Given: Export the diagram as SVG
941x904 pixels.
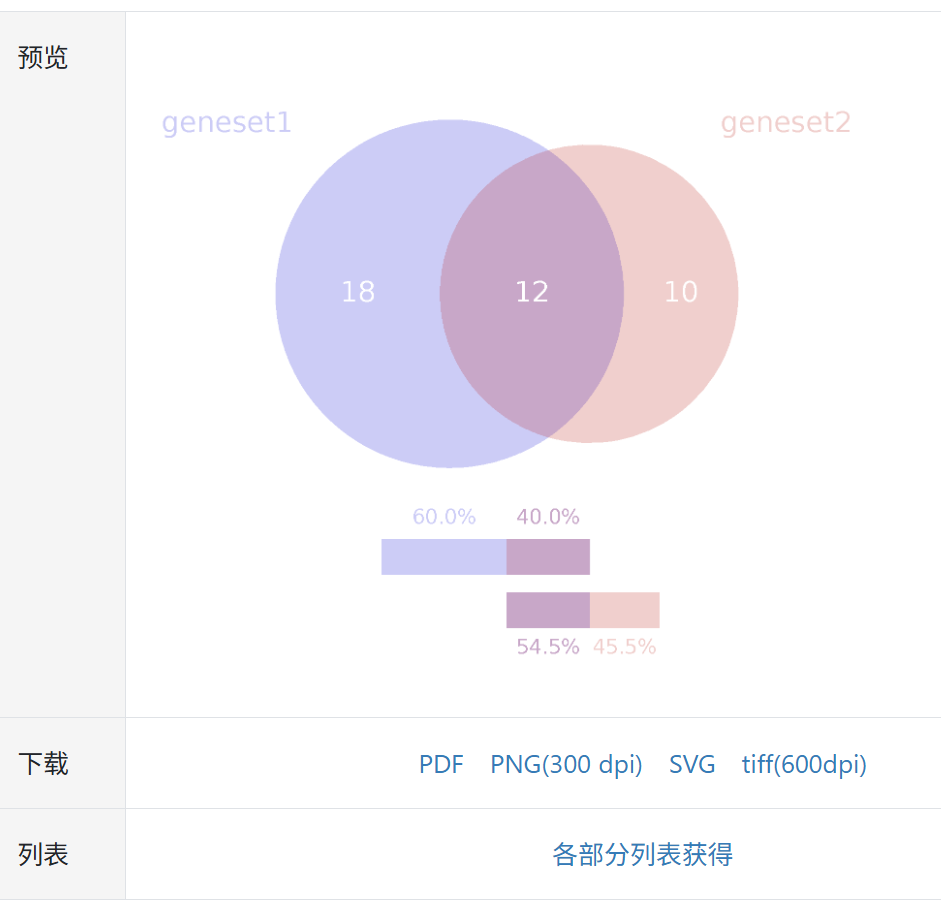Looking at the screenshot, I should tap(692, 764).
